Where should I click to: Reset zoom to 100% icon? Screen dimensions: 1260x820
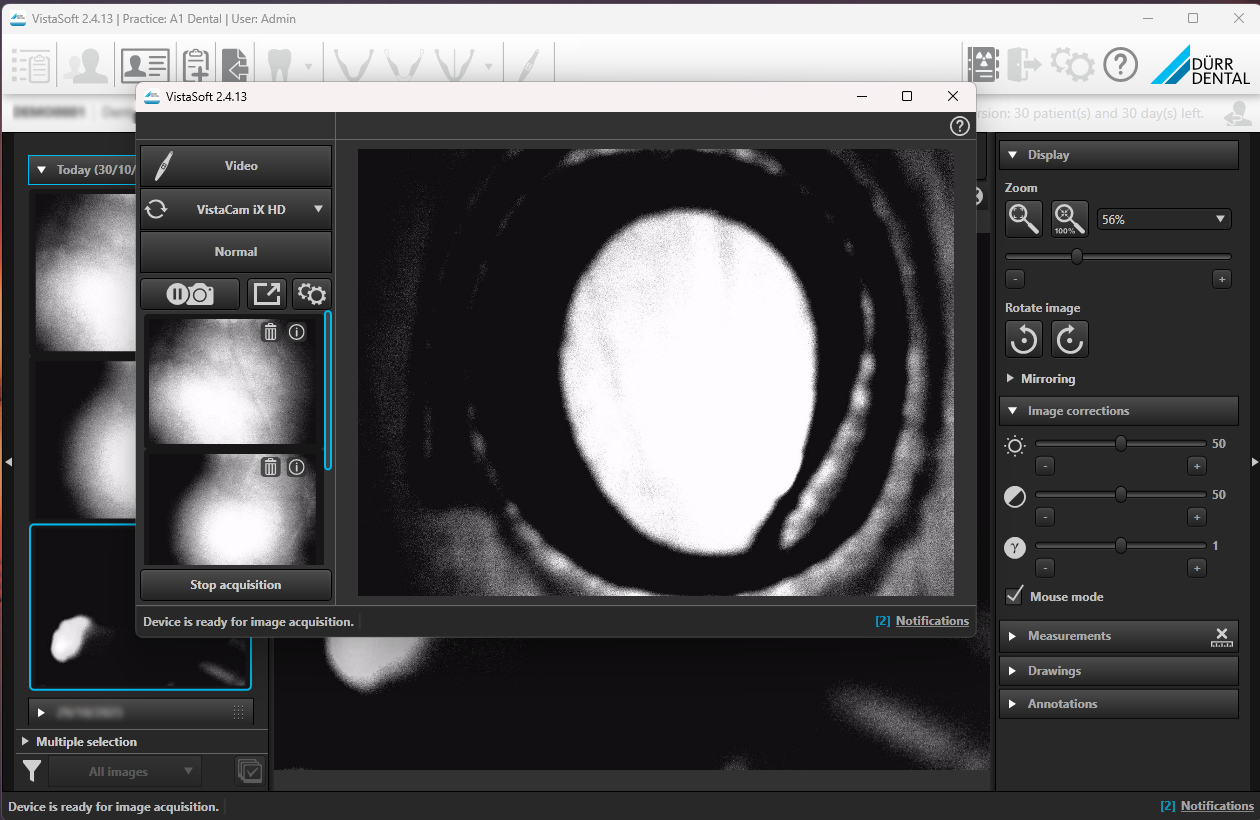[1069, 219]
